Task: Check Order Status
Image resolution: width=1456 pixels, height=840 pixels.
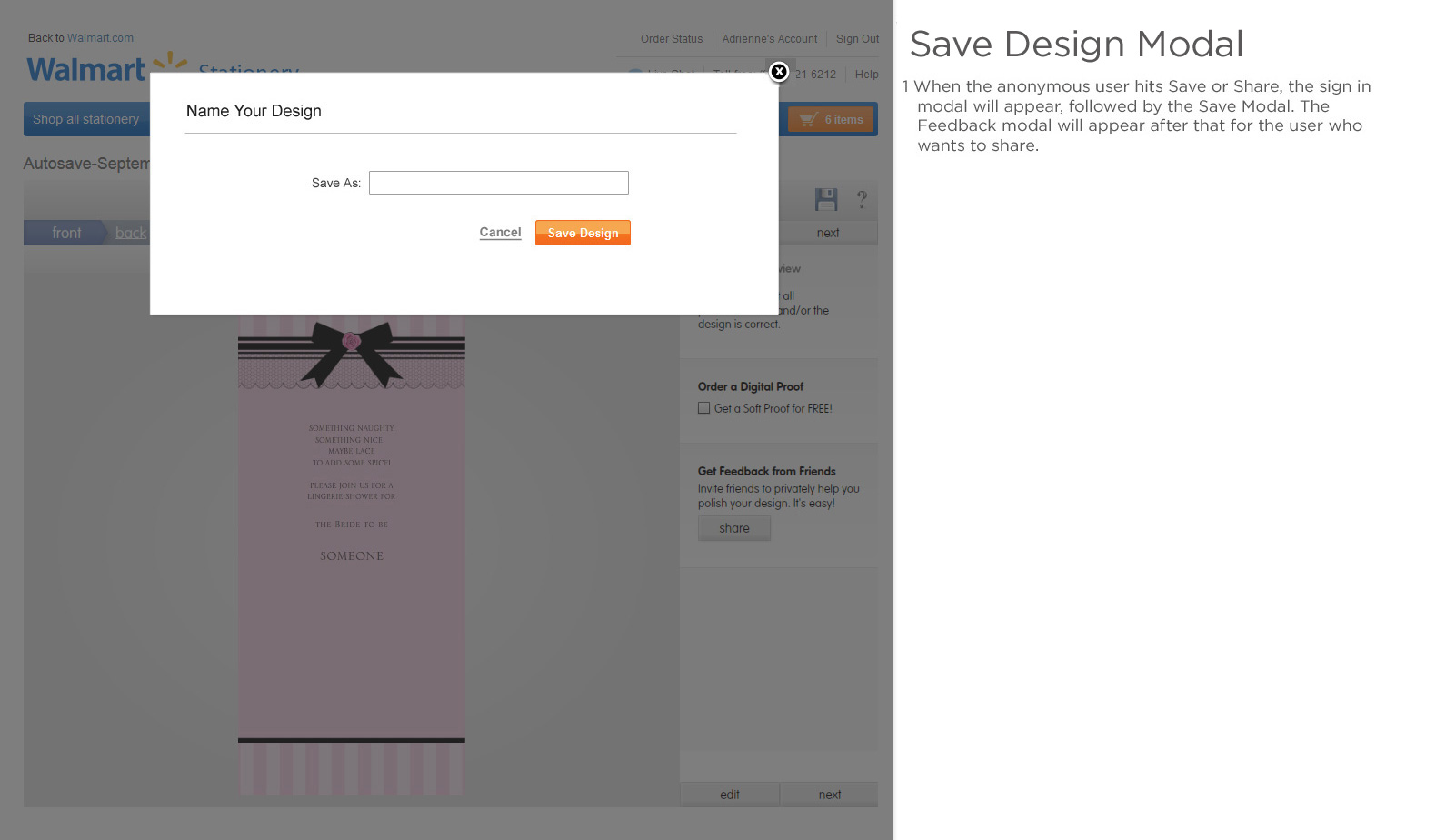Action: coord(671,38)
